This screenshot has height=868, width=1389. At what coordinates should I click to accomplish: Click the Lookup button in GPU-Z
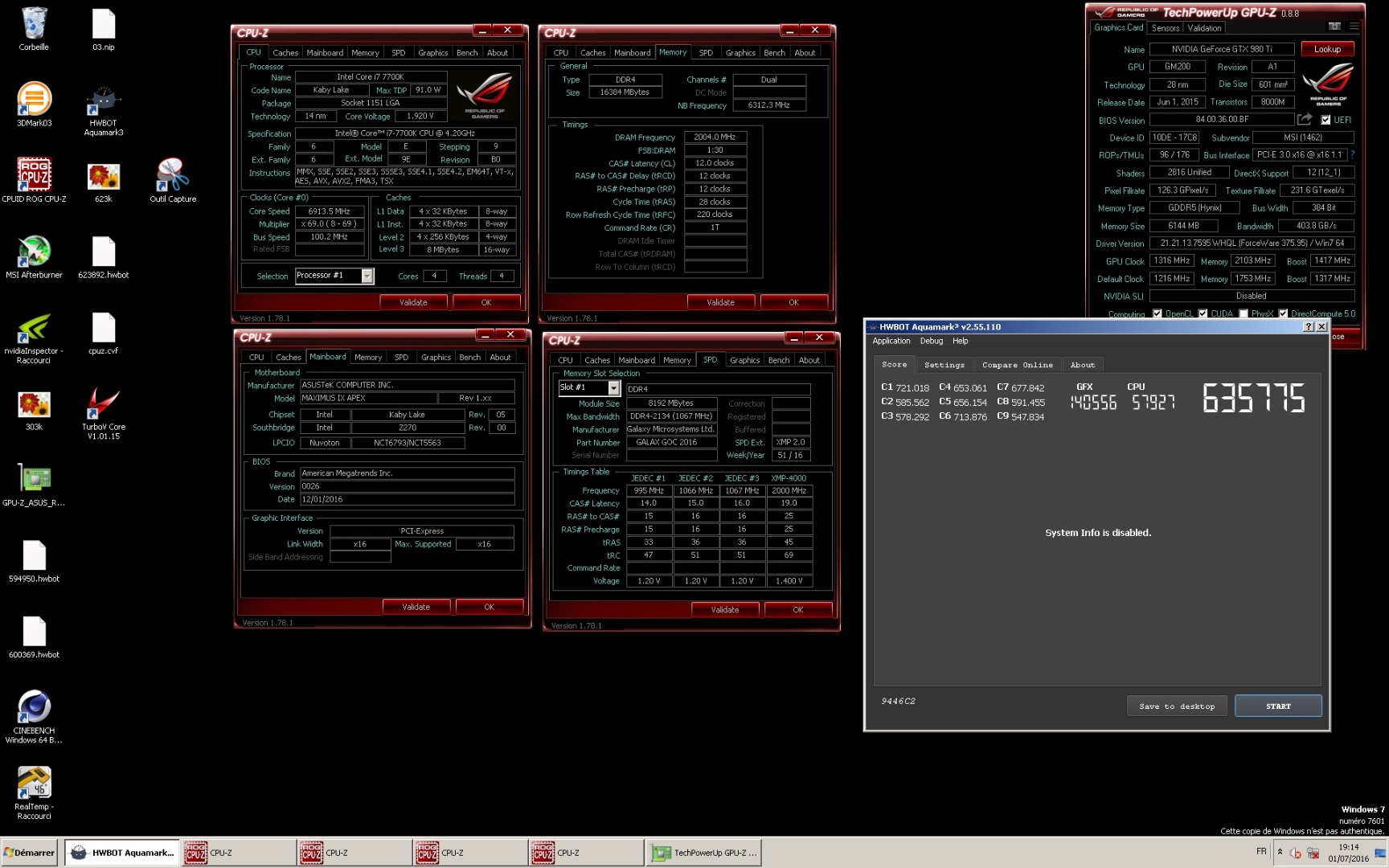click(1327, 49)
